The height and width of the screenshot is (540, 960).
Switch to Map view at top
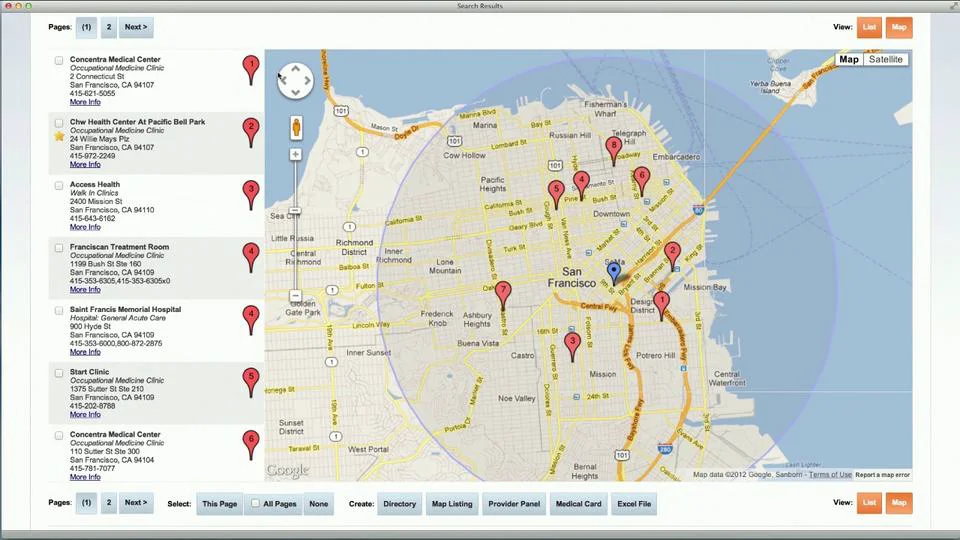click(x=899, y=27)
